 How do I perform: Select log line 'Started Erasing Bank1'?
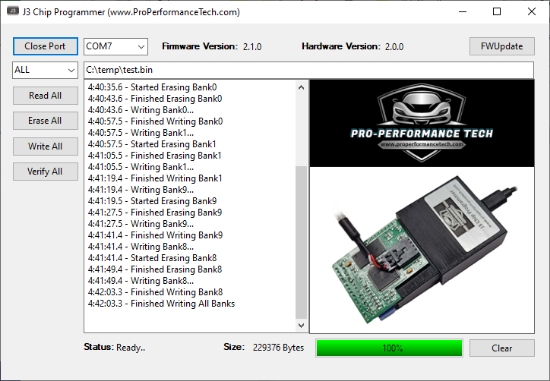tap(152, 144)
